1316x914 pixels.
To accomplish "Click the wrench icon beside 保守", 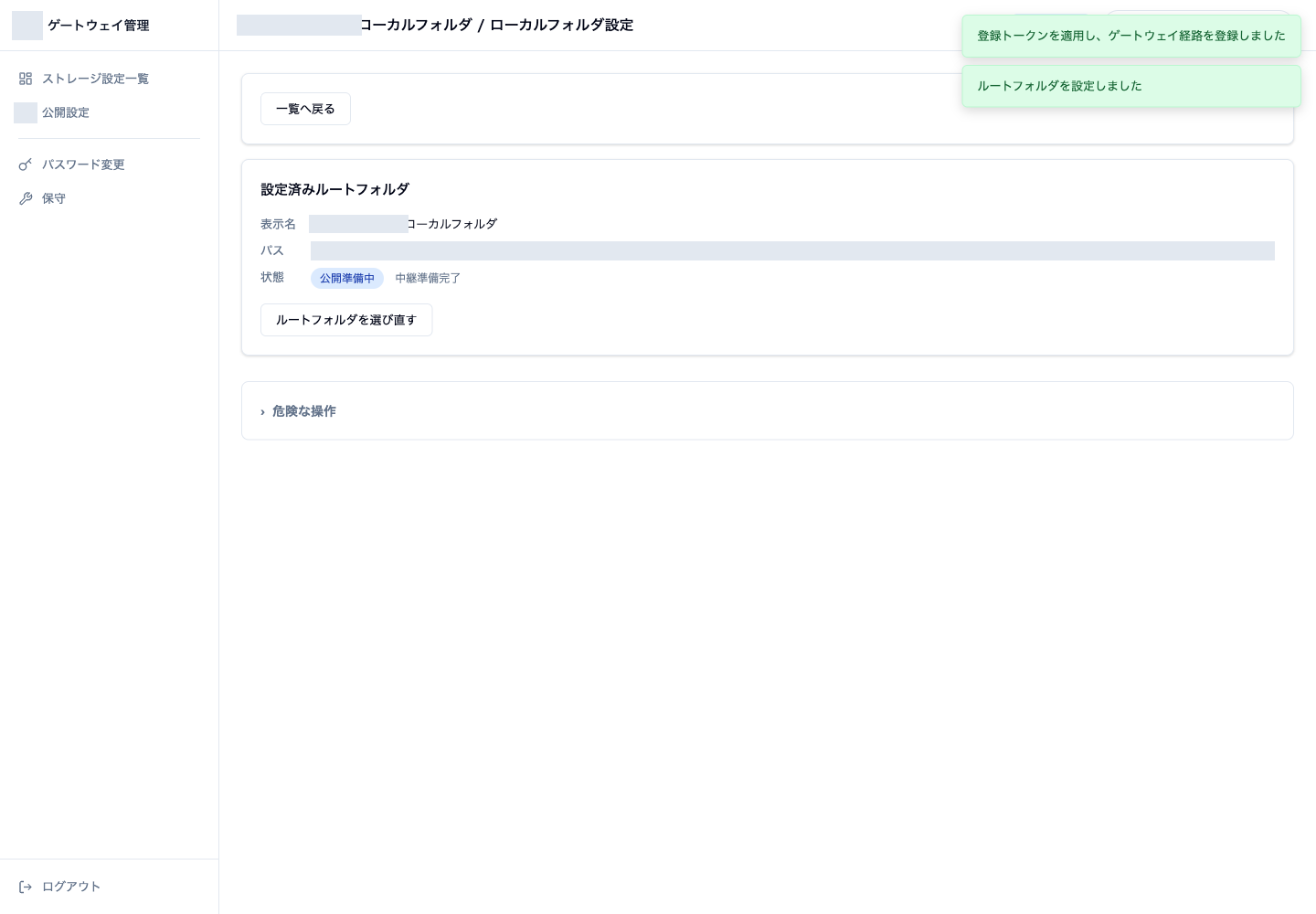I will [26, 198].
